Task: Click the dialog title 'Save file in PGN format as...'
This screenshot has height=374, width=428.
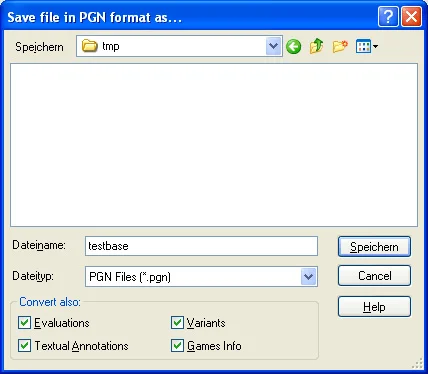Action: tap(95, 17)
